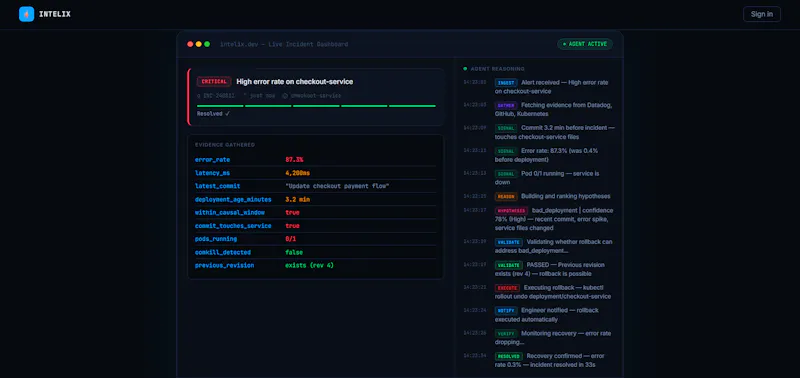Select the 0/1 pods running value

291,239
